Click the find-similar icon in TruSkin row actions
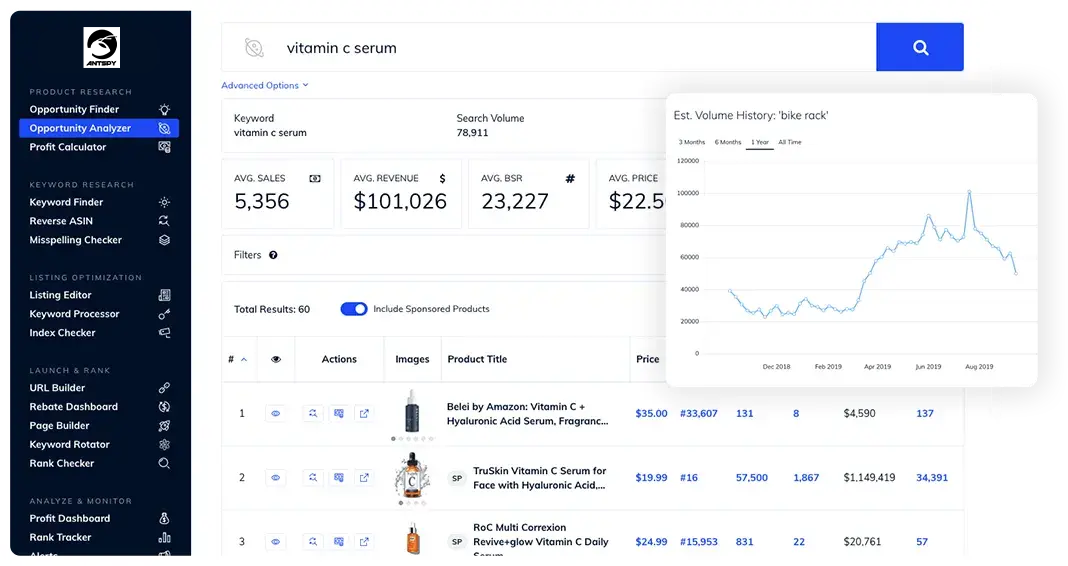This screenshot has width=1068, height=566. click(312, 478)
